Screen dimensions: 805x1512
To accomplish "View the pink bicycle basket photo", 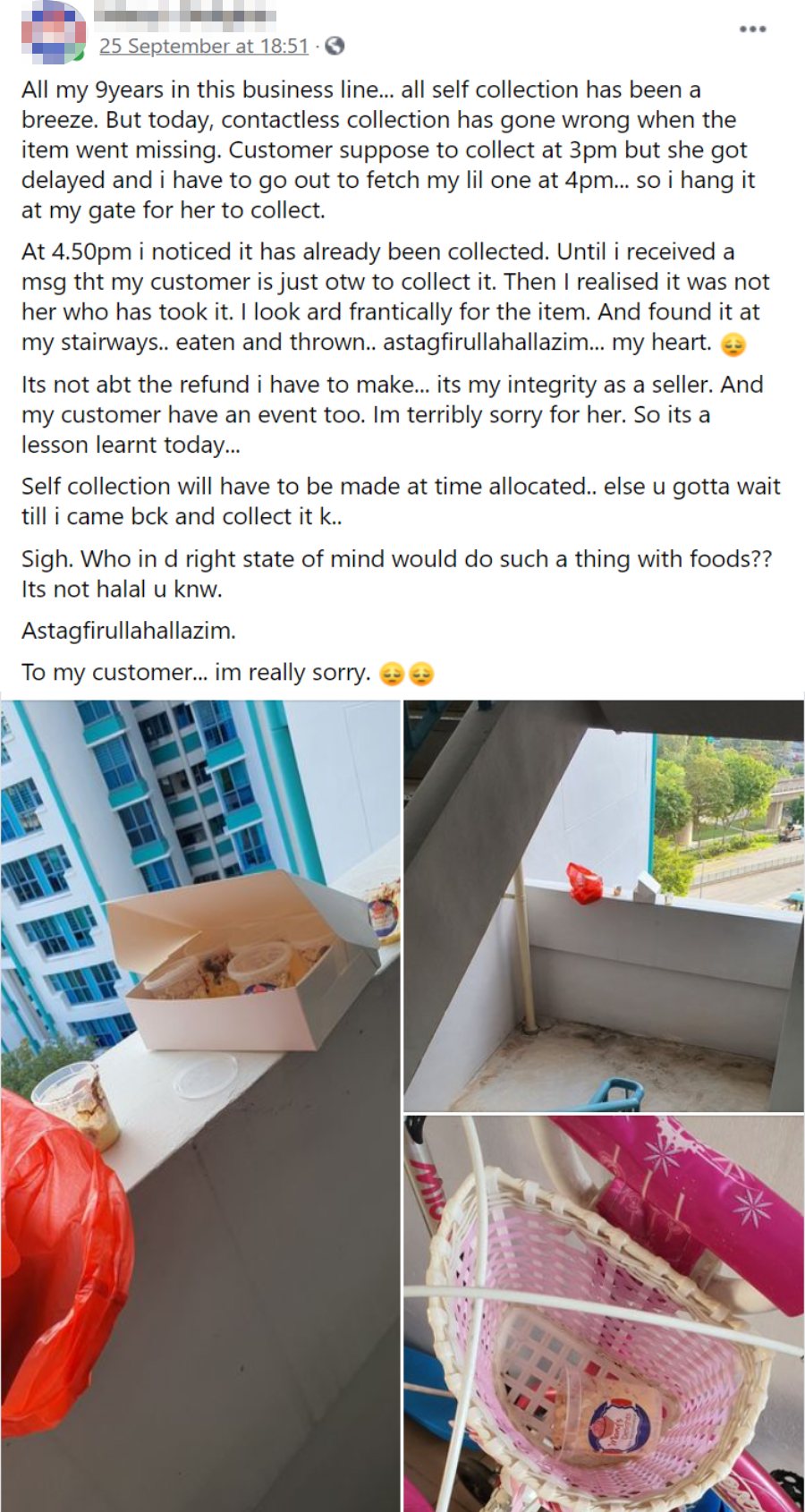I will click(x=604, y=1313).
